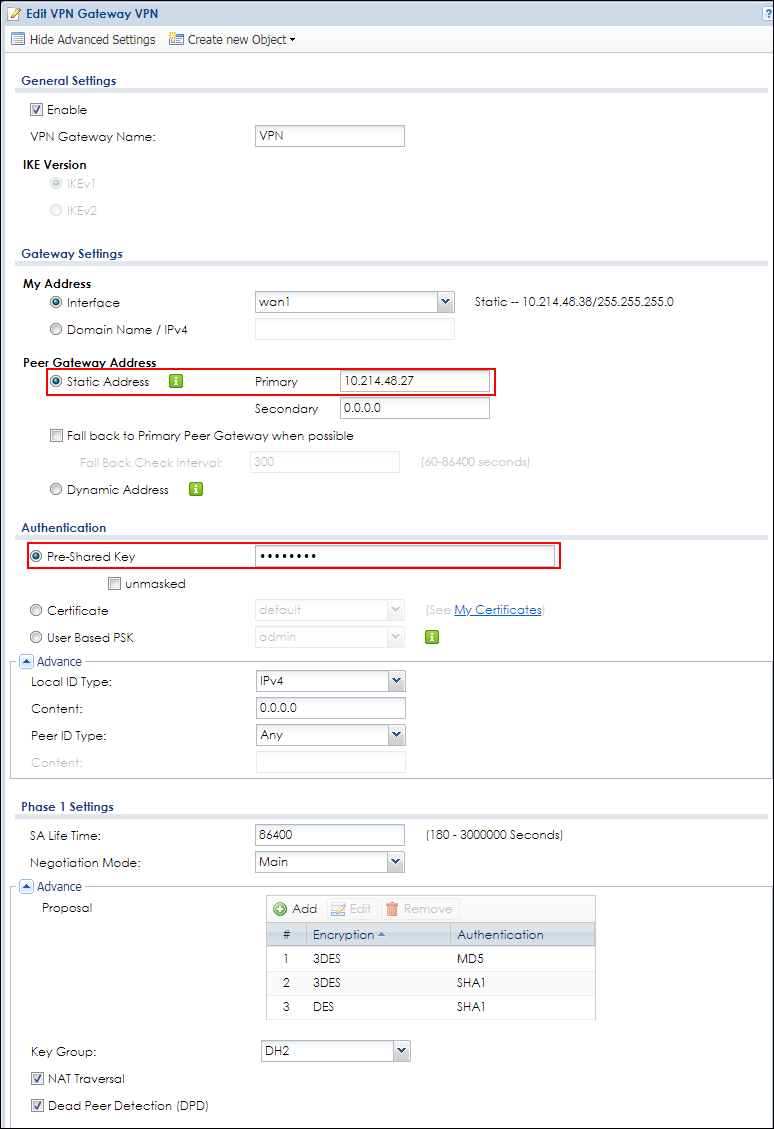Viewport: 774px width, 1129px height.
Task: Sort proposals by the Encryption column header
Action: [x=345, y=935]
